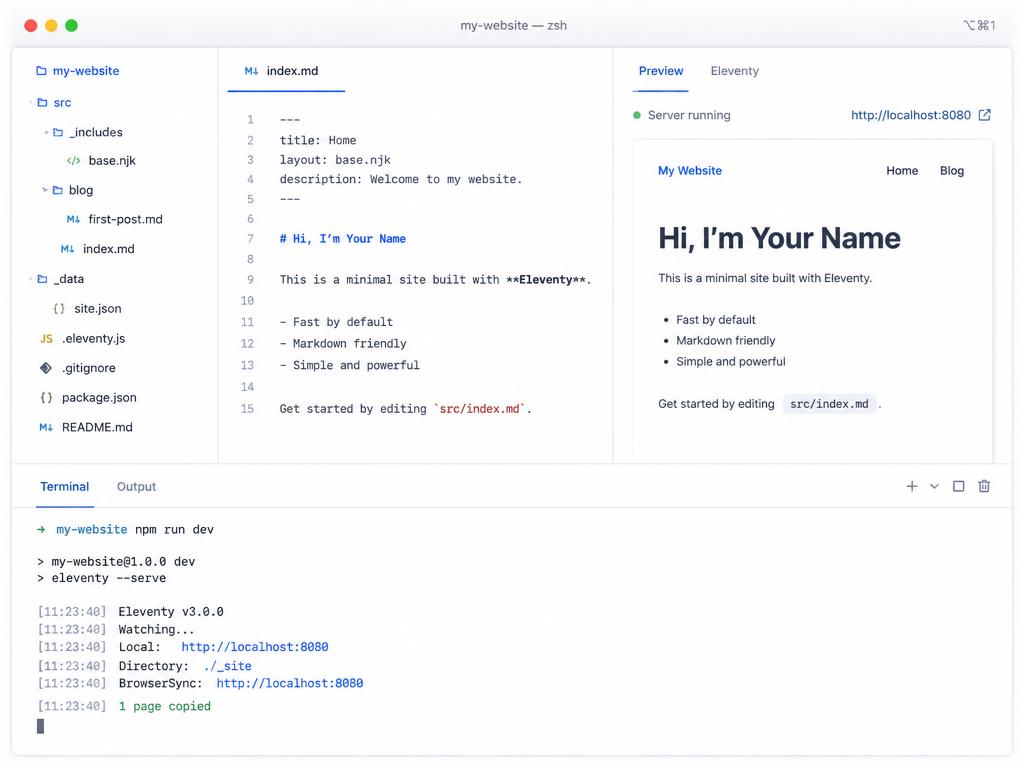Screen dimensions: 1024x768
Task: Collapse the _includes folder arrow
Action: (46, 133)
